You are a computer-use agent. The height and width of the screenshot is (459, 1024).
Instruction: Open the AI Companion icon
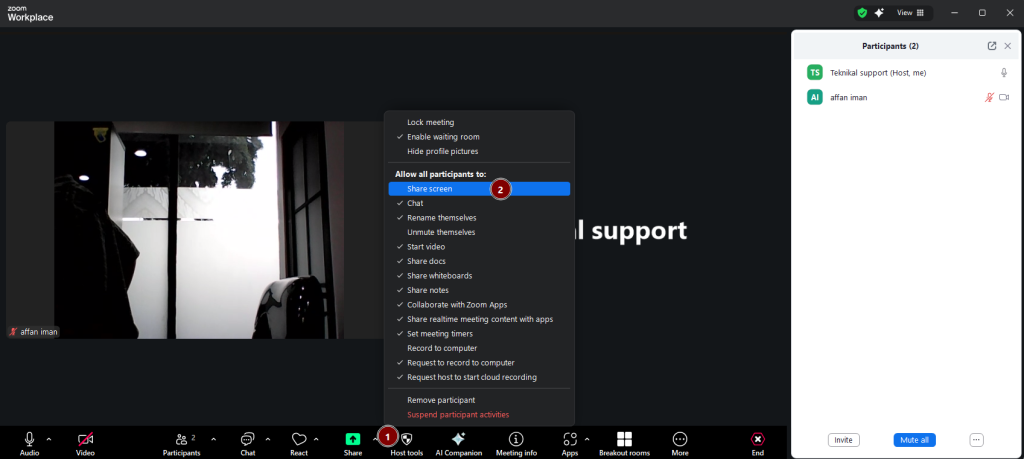point(459,439)
